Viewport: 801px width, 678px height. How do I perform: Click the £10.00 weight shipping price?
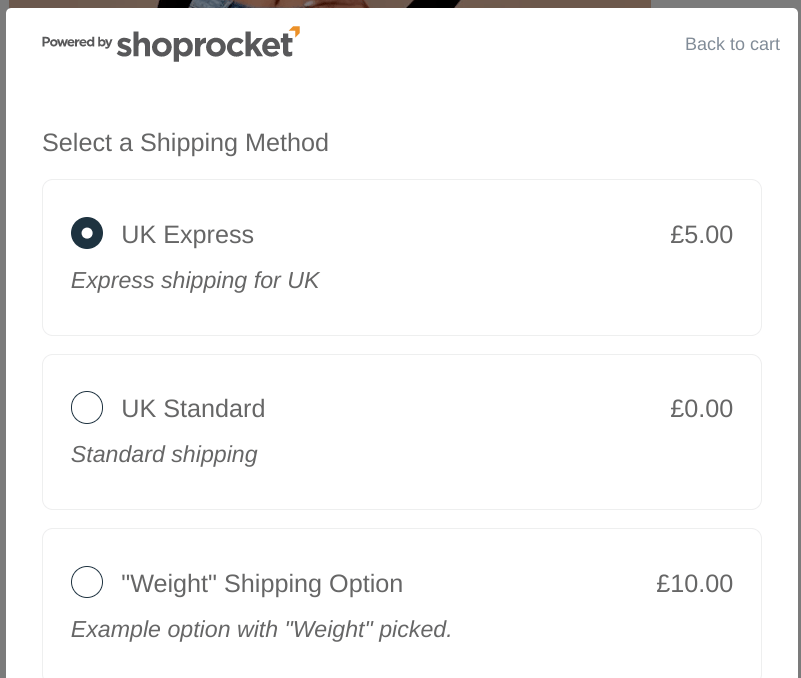click(x=694, y=584)
